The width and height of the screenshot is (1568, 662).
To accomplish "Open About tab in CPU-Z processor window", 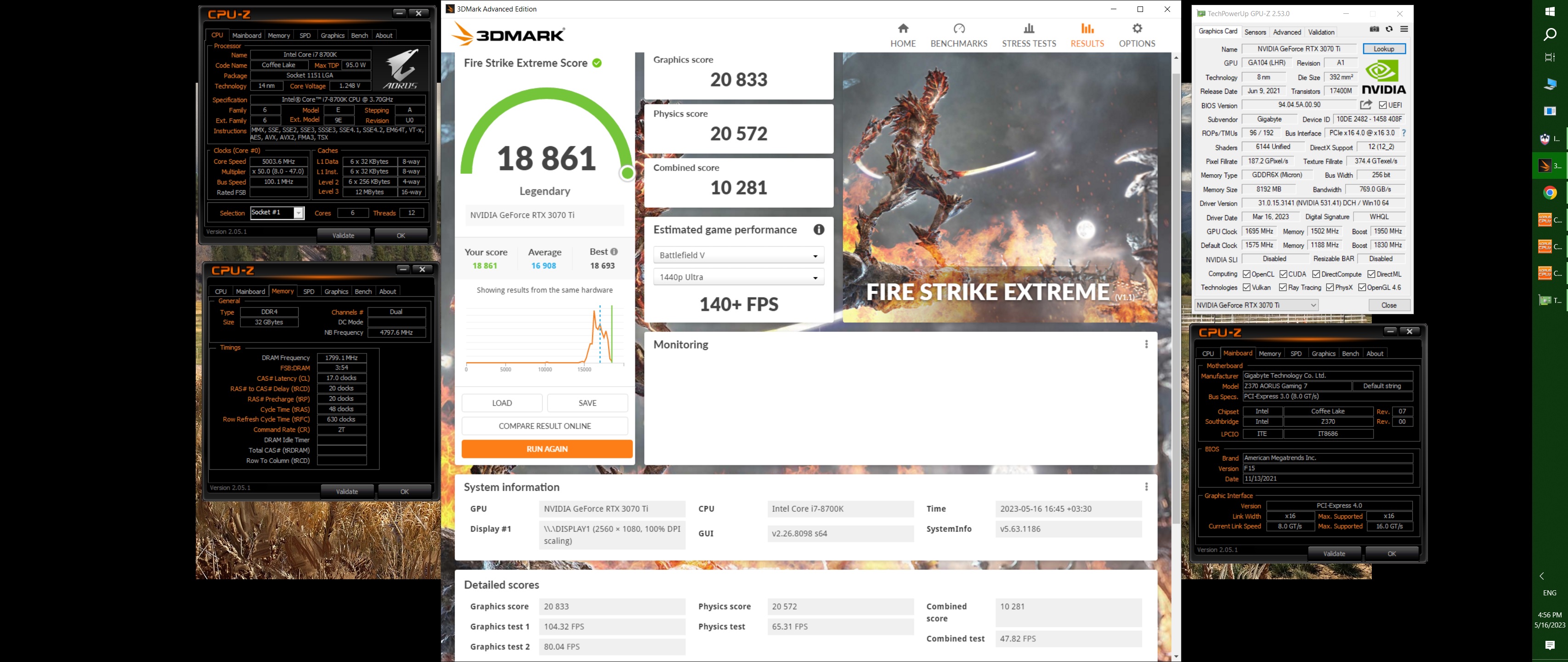I will pos(384,35).
